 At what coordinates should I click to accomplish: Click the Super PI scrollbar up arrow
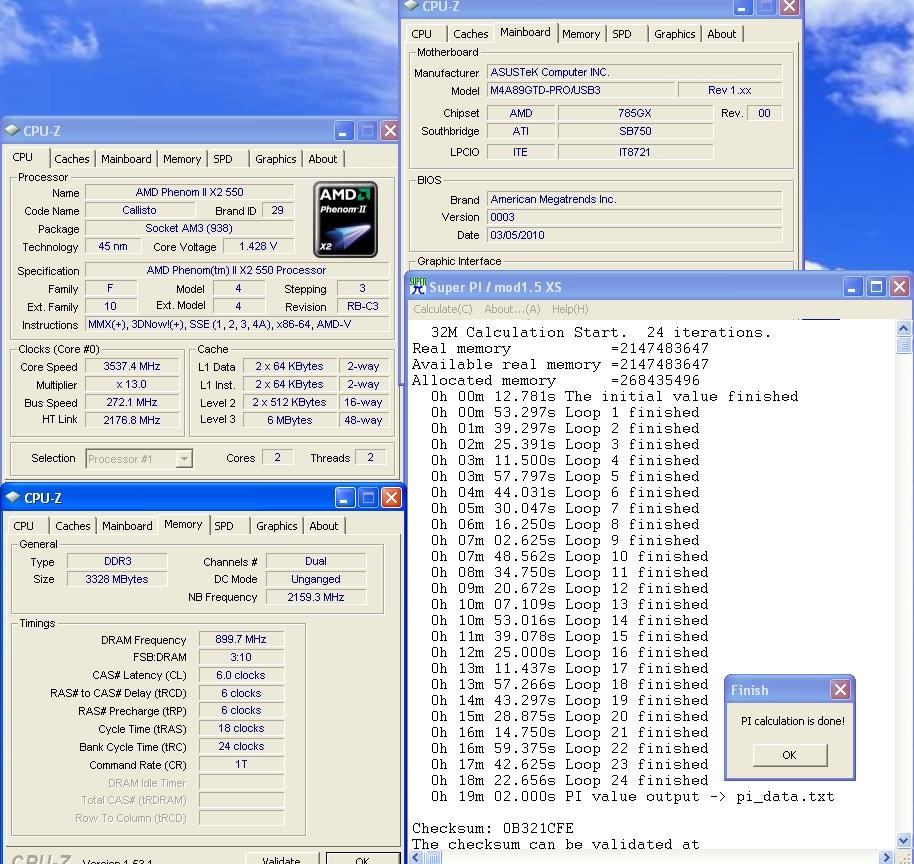pos(904,328)
